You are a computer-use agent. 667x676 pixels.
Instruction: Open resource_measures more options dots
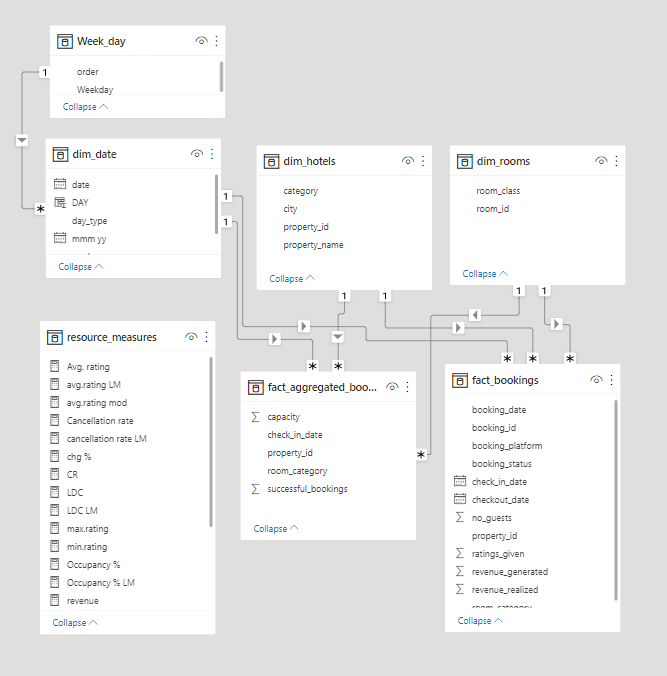click(207, 337)
